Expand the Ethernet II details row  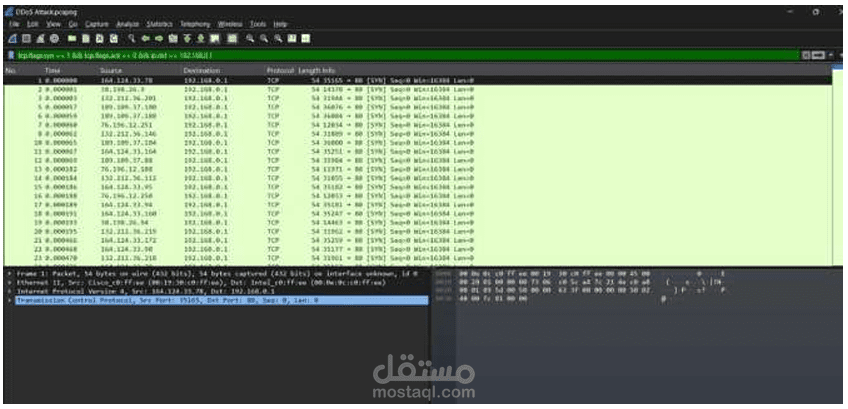pos(10,282)
